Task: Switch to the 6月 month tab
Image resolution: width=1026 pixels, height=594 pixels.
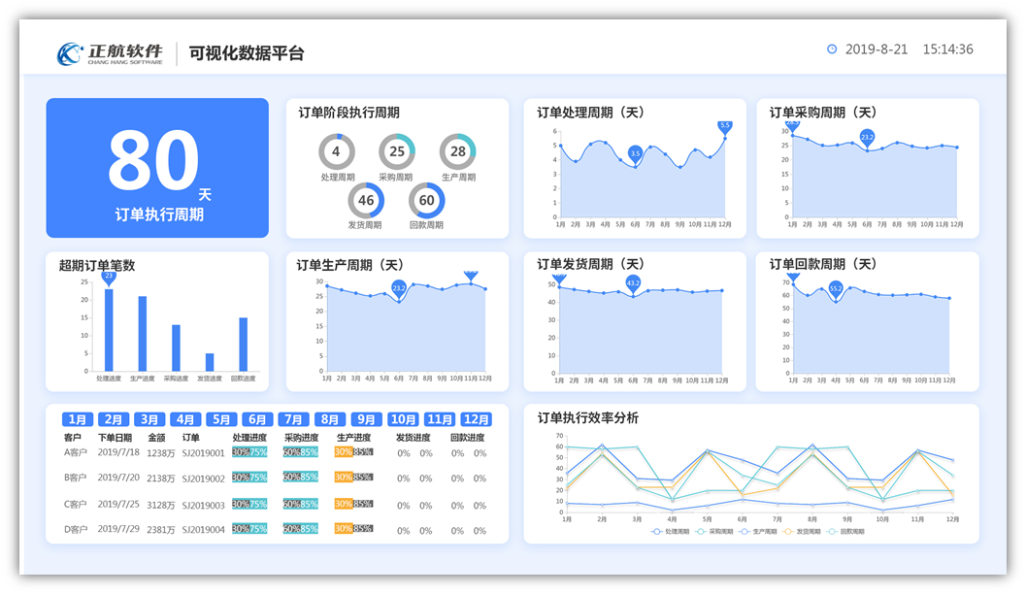Action: point(257,420)
